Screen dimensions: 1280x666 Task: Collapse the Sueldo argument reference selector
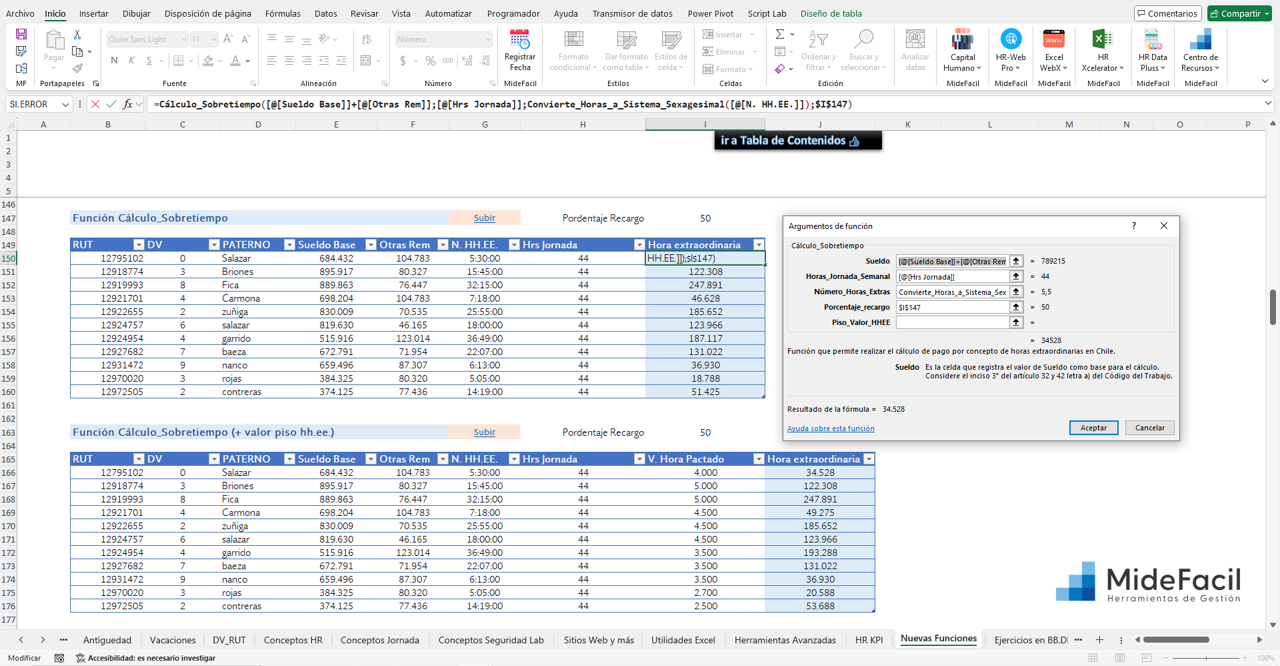(1016, 261)
